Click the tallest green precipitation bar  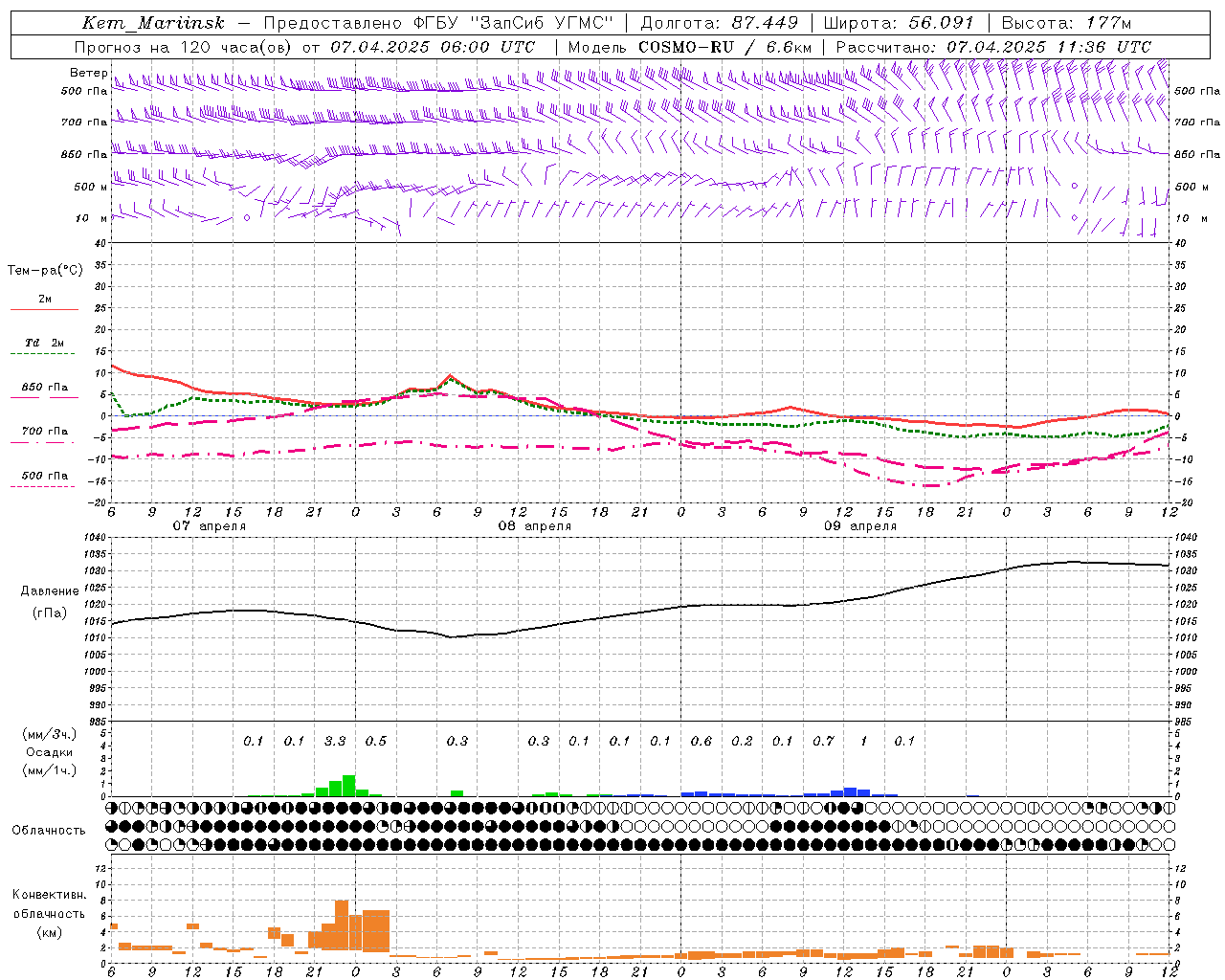pos(348,786)
